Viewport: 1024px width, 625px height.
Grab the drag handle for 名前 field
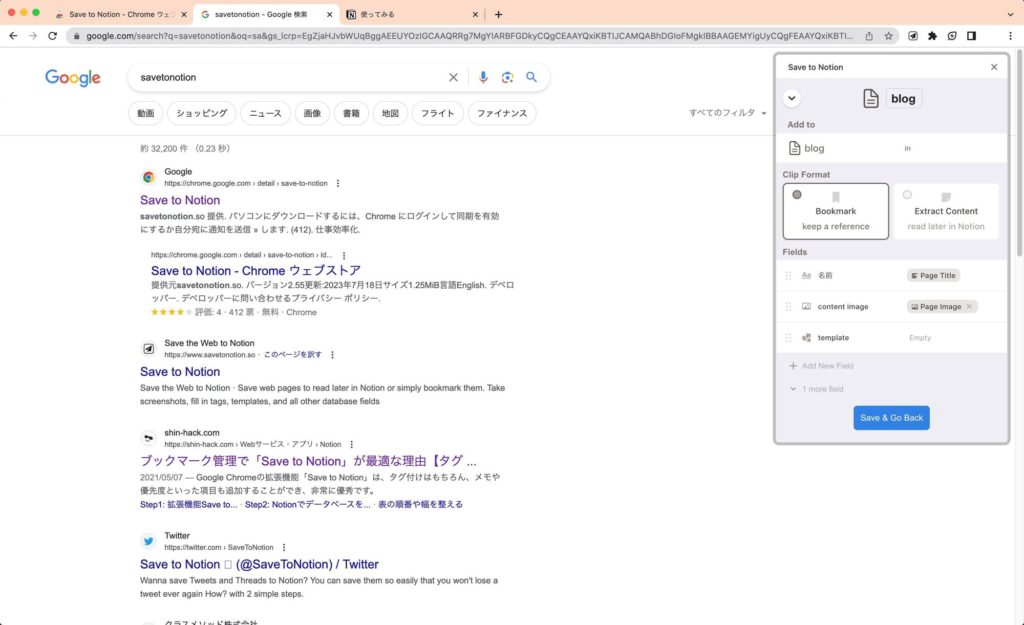click(x=788, y=276)
